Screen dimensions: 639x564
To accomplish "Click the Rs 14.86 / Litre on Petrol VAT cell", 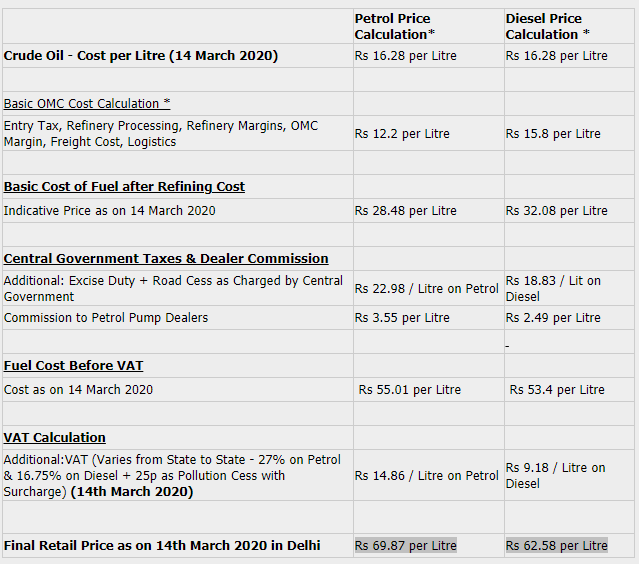I will pos(426,476).
